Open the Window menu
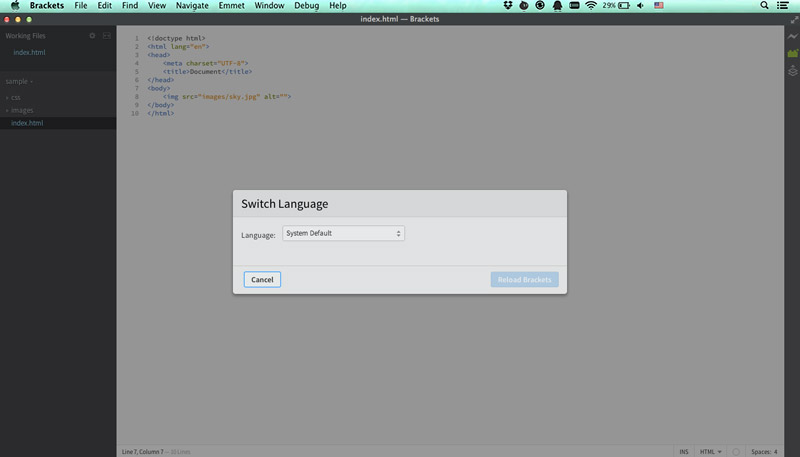 point(269,6)
